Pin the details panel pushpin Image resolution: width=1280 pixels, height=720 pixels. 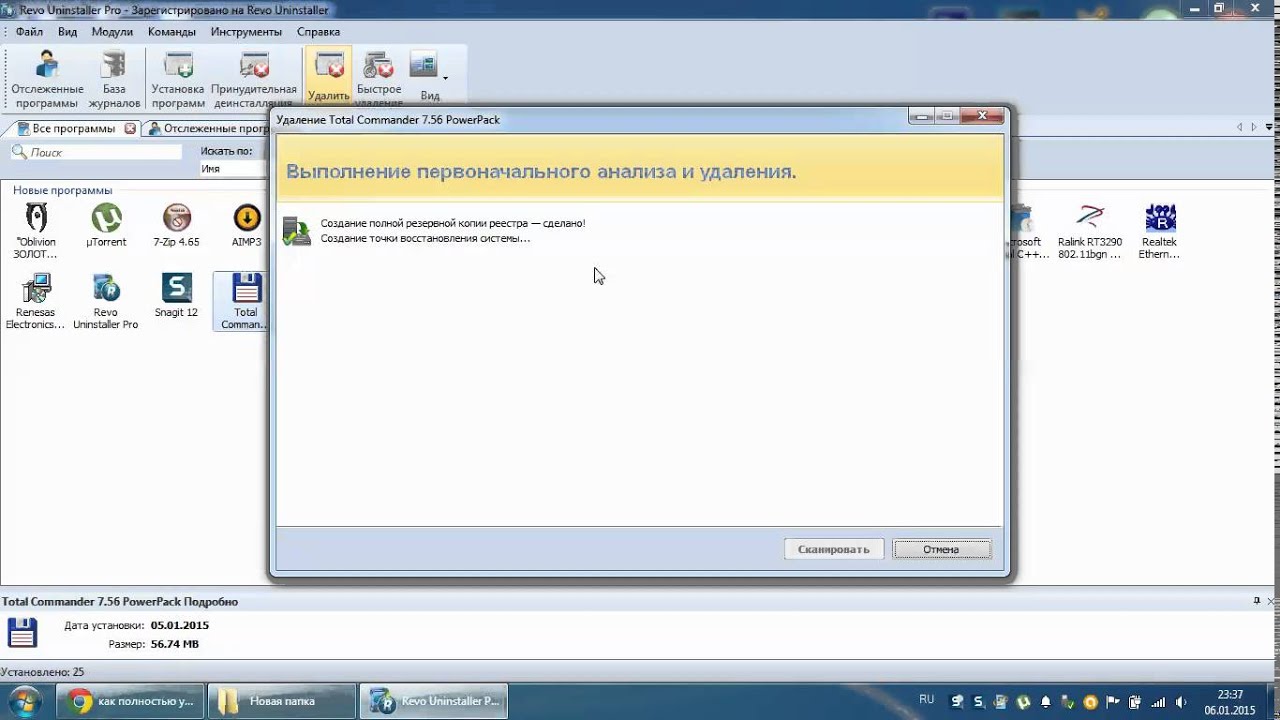(1257, 601)
